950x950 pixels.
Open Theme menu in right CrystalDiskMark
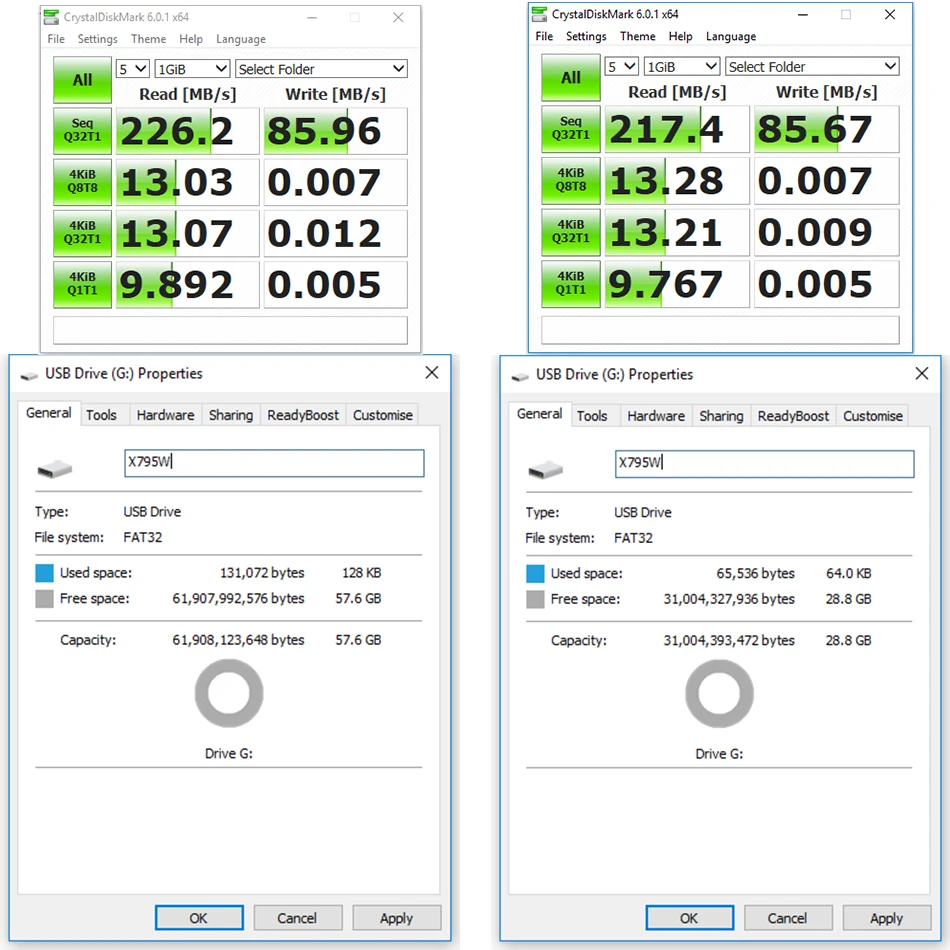point(637,36)
